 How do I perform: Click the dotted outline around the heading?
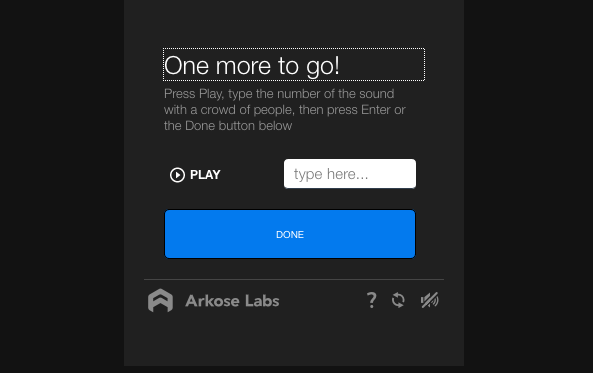click(294, 64)
